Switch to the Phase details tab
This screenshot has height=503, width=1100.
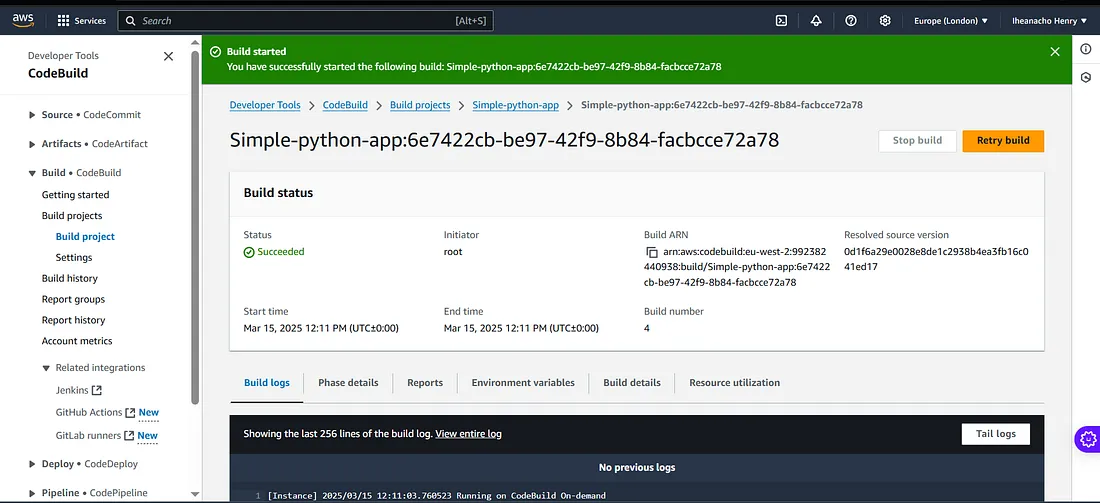click(348, 383)
